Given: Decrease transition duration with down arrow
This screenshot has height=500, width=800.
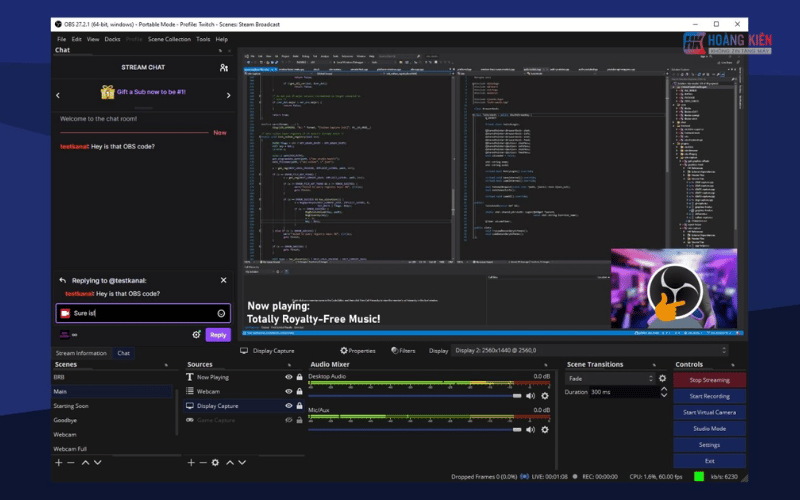Looking at the screenshot, I should point(664,395).
